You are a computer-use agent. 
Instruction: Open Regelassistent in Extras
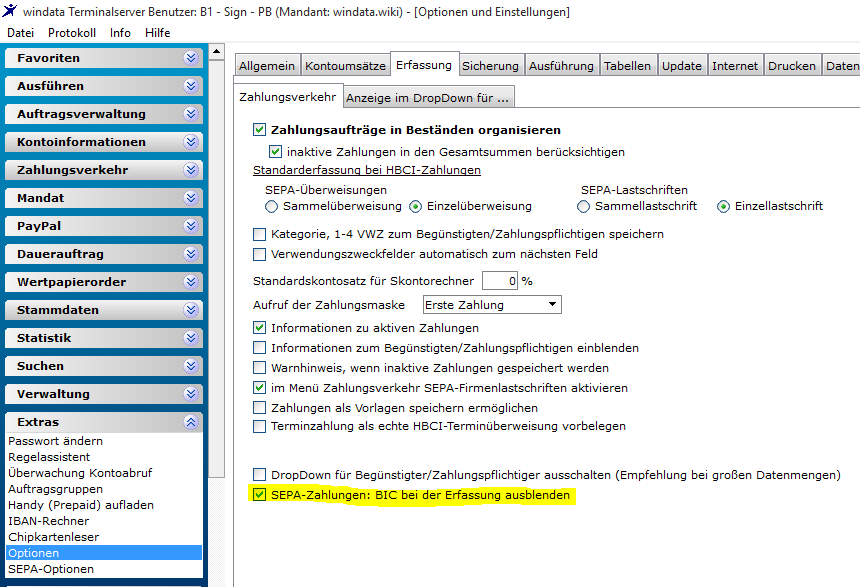pos(49,457)
